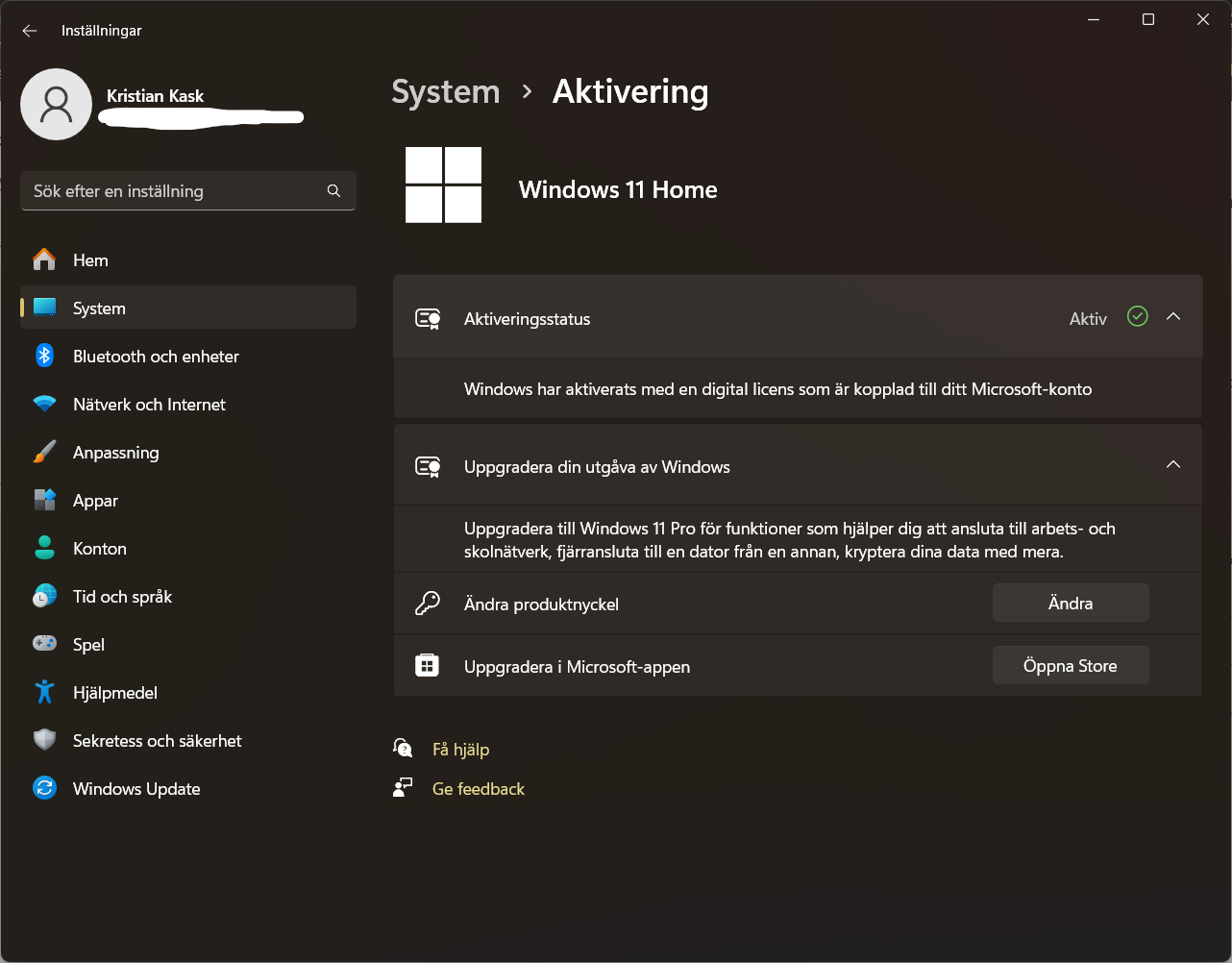
Task: Open the Spel settings icon
Action: (44, 644)
